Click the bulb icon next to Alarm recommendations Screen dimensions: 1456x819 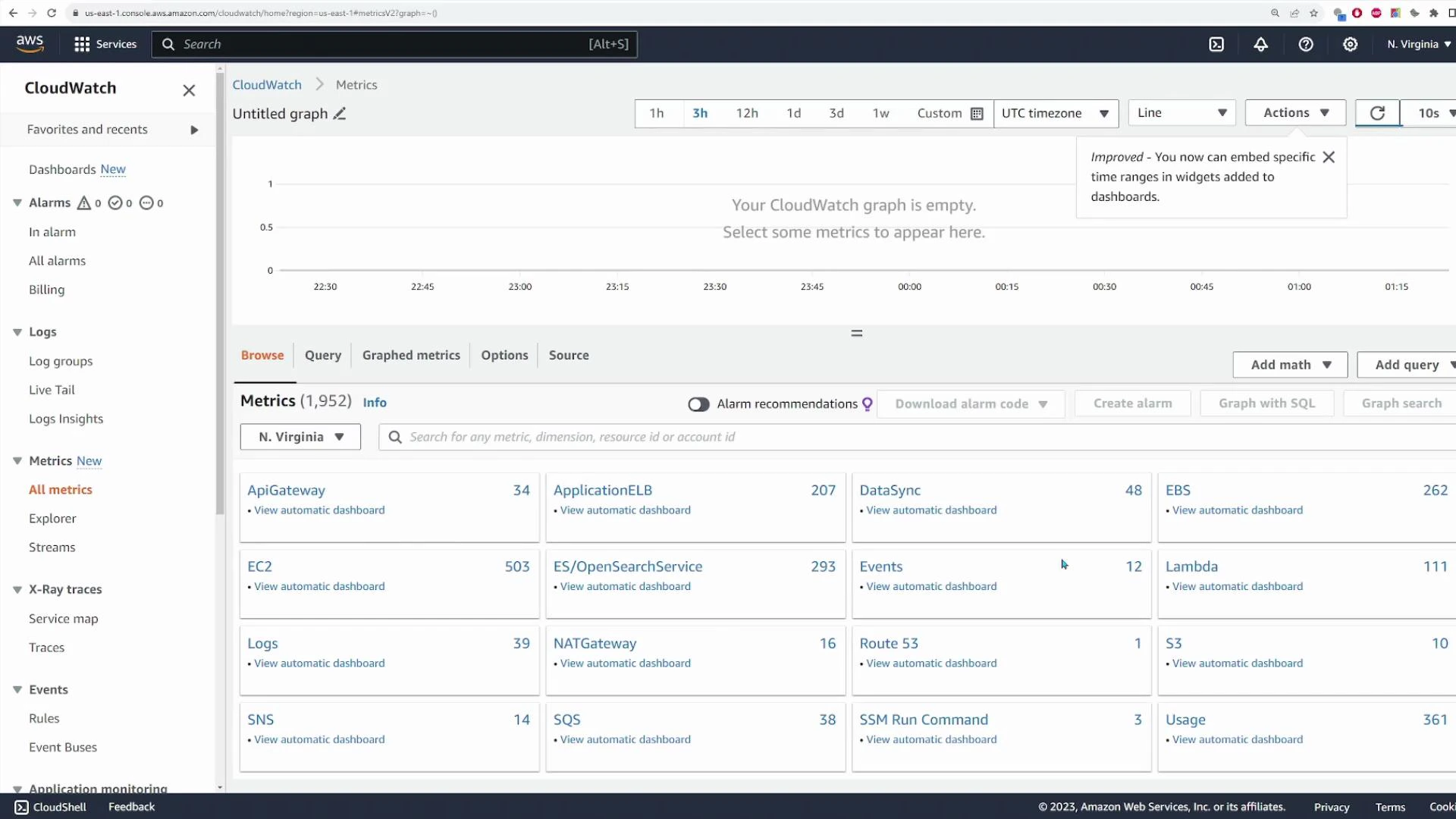866,404
